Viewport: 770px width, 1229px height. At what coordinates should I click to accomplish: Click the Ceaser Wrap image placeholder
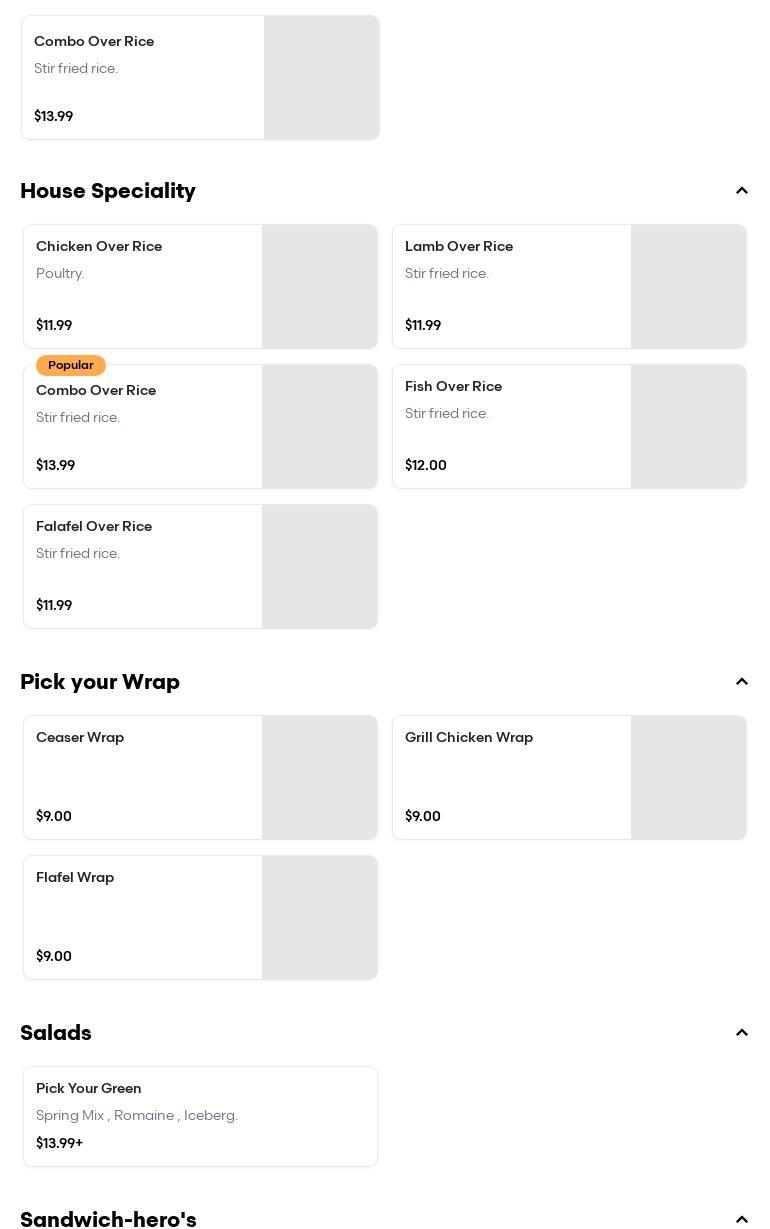tap(320, 778)
